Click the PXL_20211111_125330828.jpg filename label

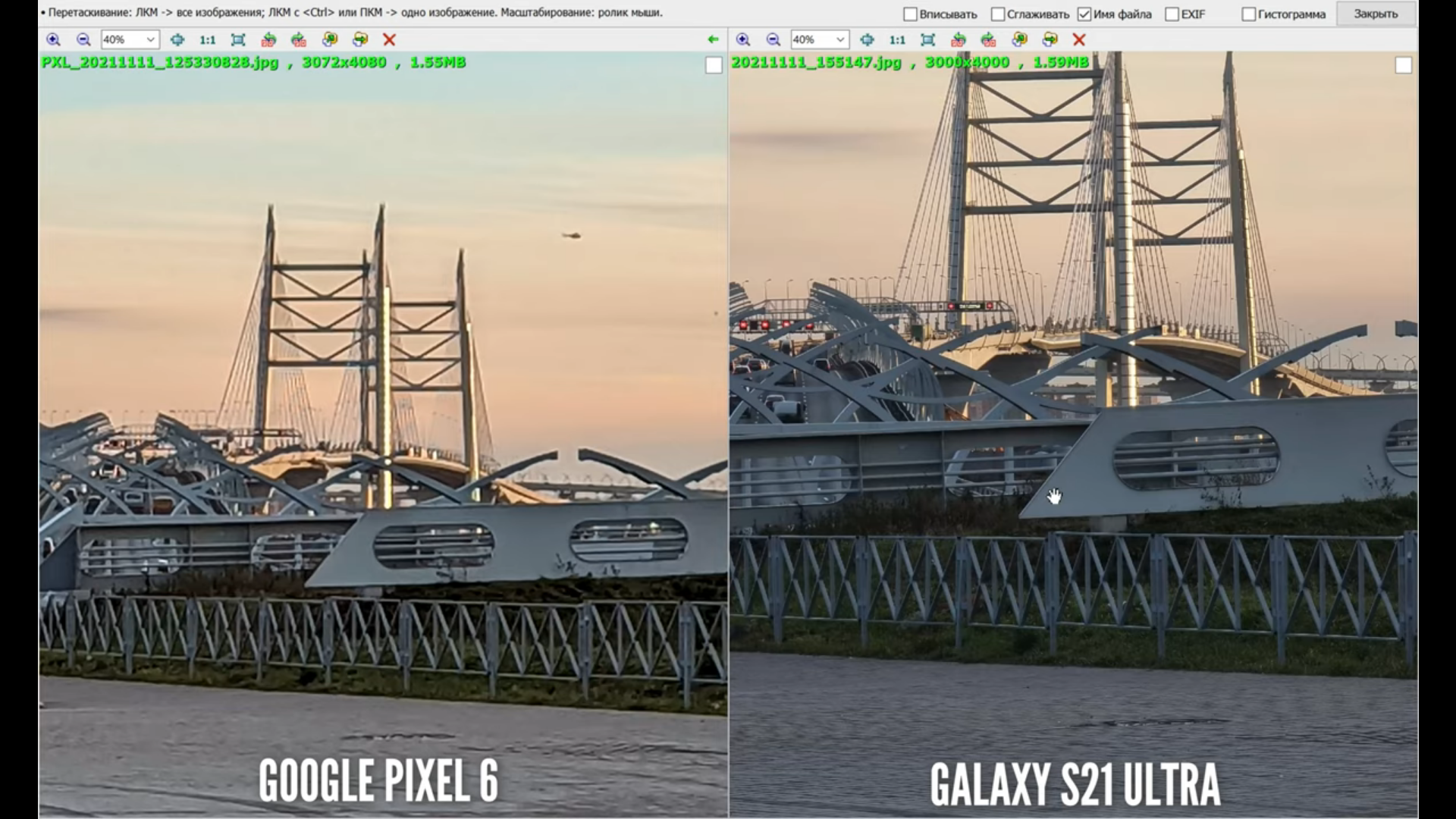pyautogui.click(x=160, y=63)
